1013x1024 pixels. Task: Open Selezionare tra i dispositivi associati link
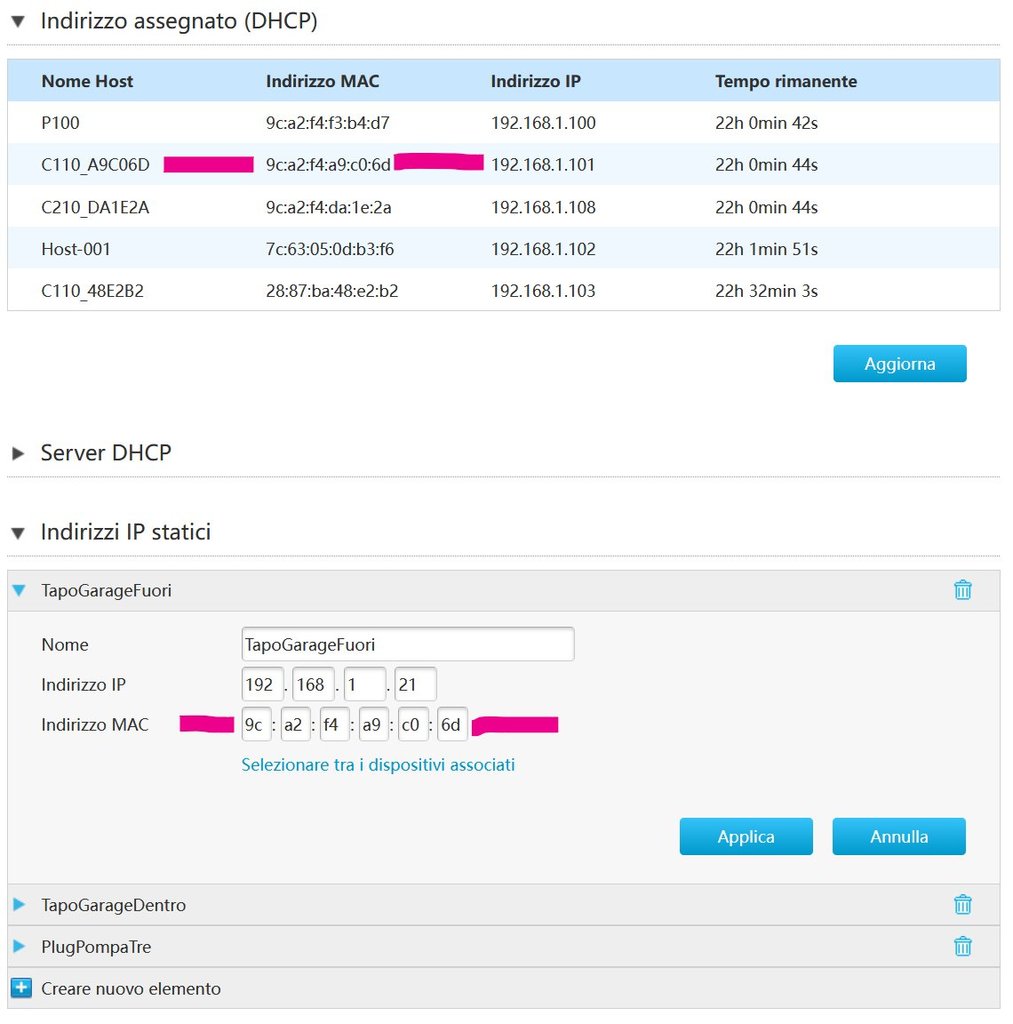click(x=378, y=765)
